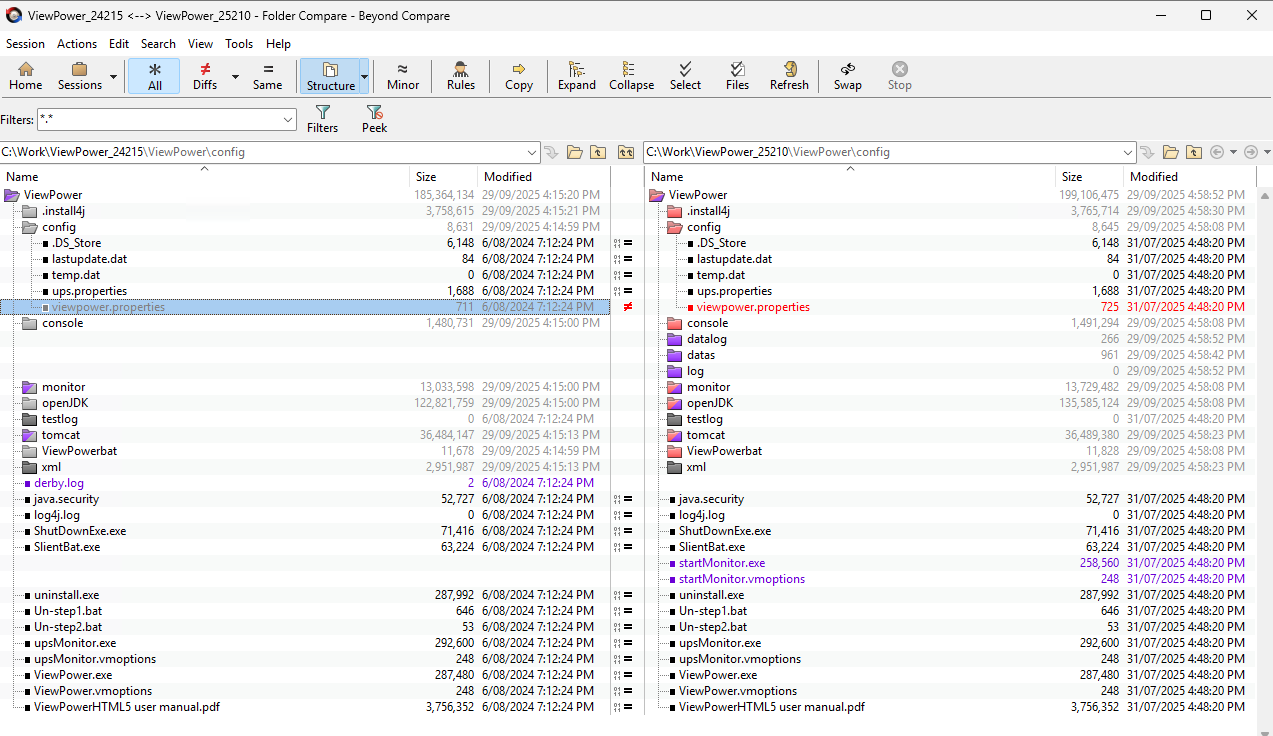This screenshot has width=1273, height=736.
Task: Open the Tools menu
Action: [x=239, y=44]
